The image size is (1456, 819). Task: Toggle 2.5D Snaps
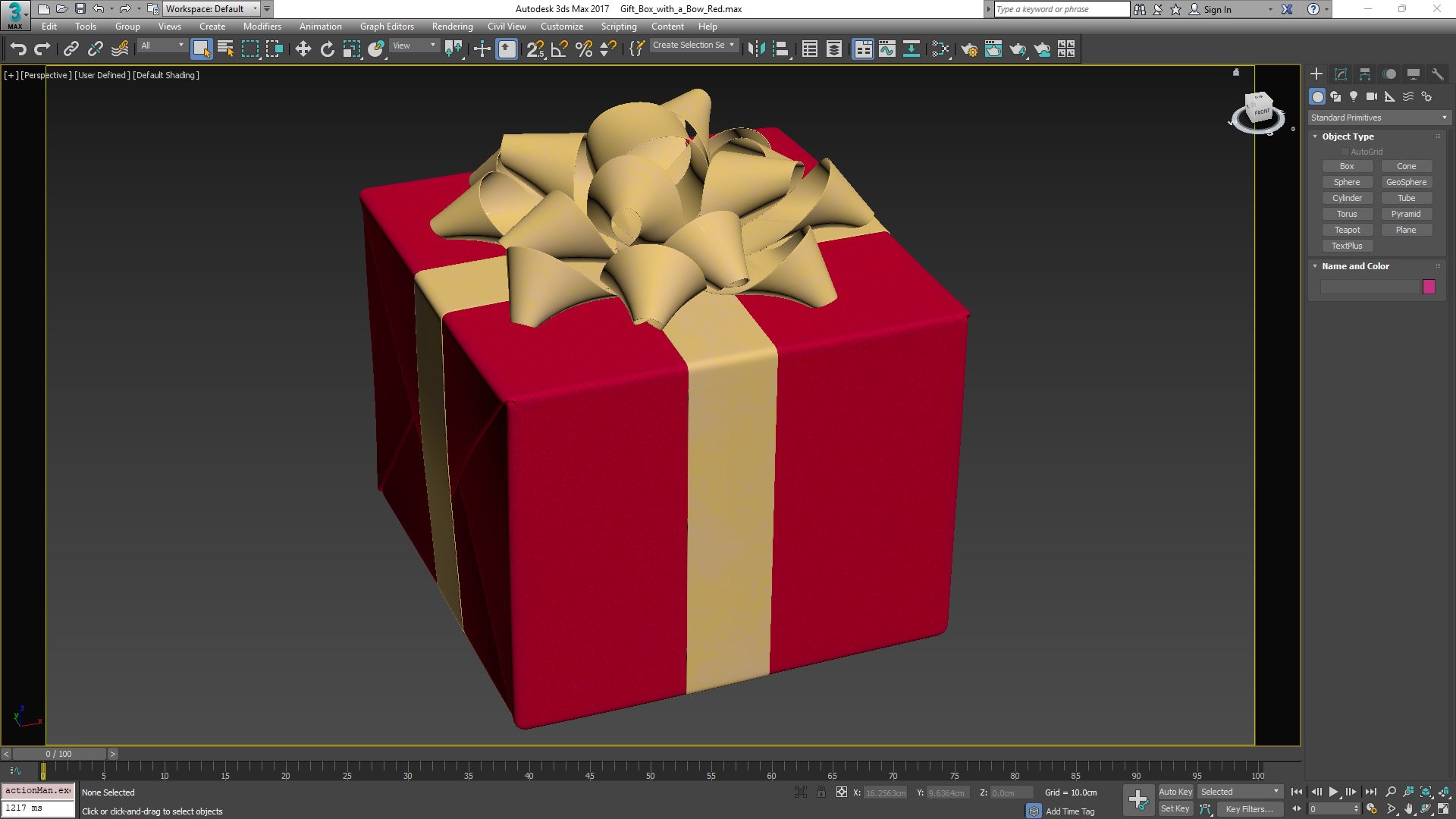click(x=535, y=49)
